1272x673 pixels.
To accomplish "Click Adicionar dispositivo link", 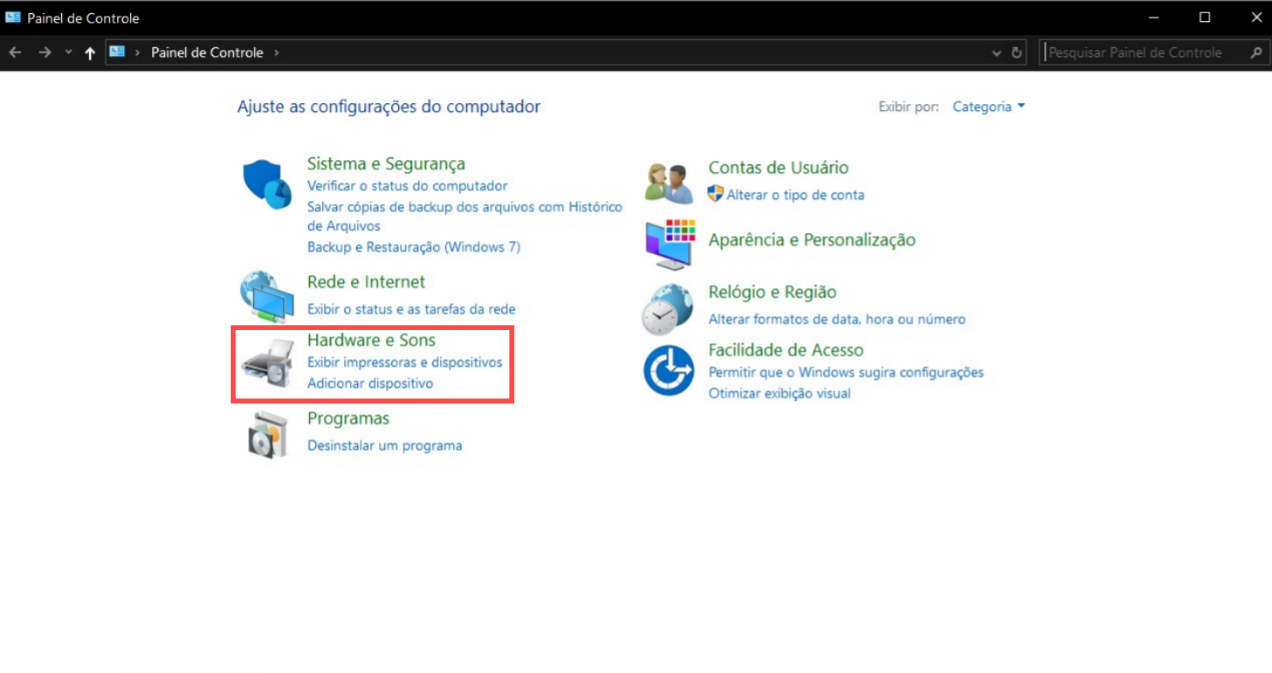I will point(370,383).
